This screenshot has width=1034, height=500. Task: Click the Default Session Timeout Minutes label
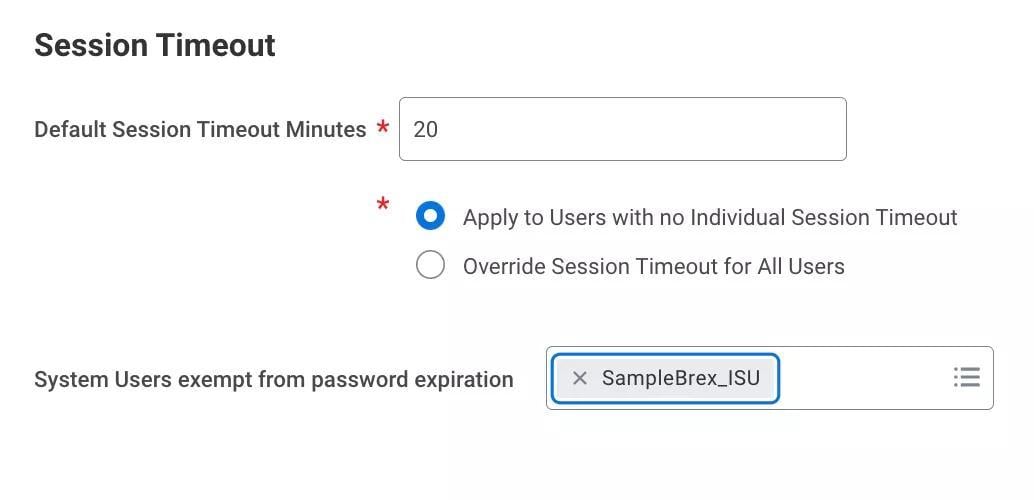click(x=200, y=129)
